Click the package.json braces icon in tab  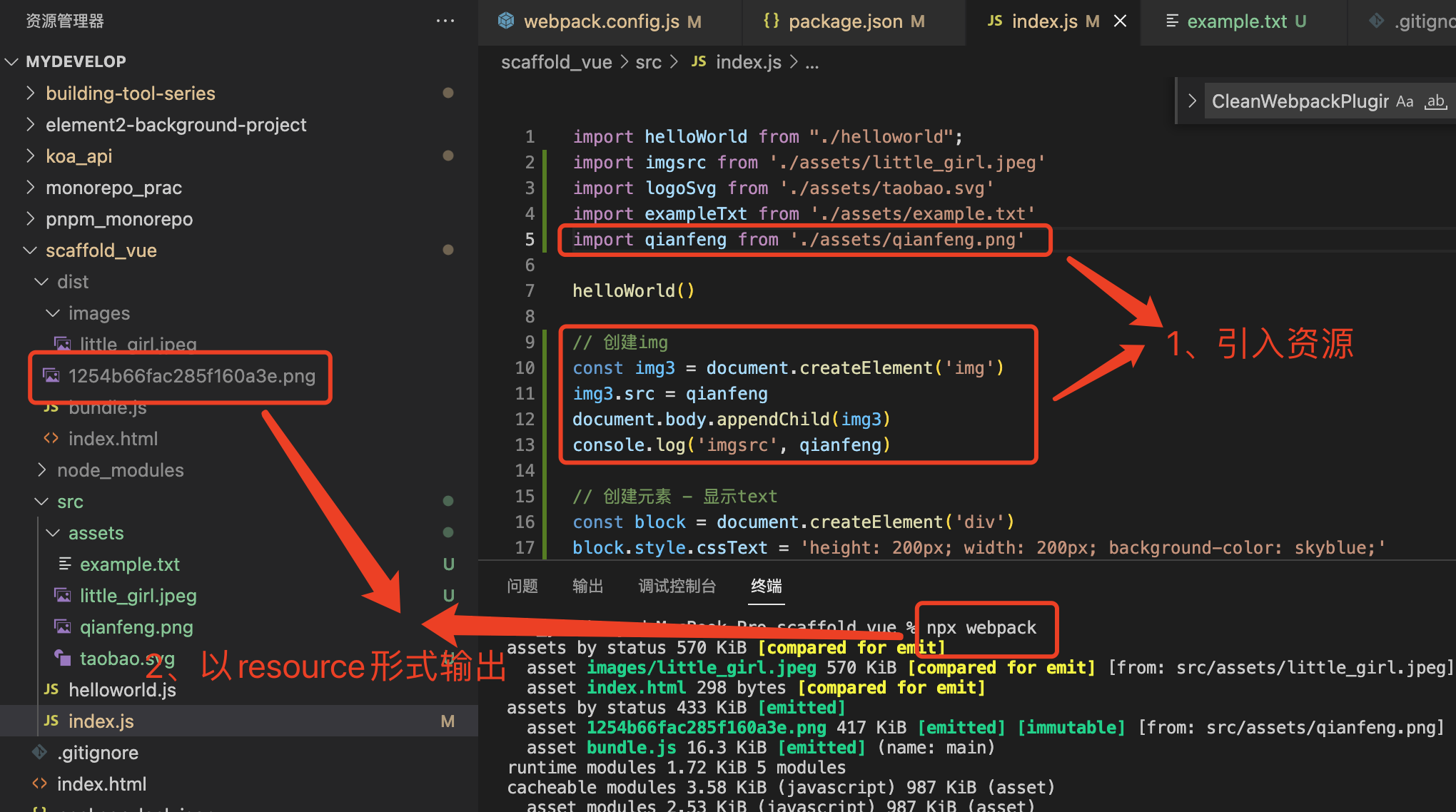coord(771,21)
